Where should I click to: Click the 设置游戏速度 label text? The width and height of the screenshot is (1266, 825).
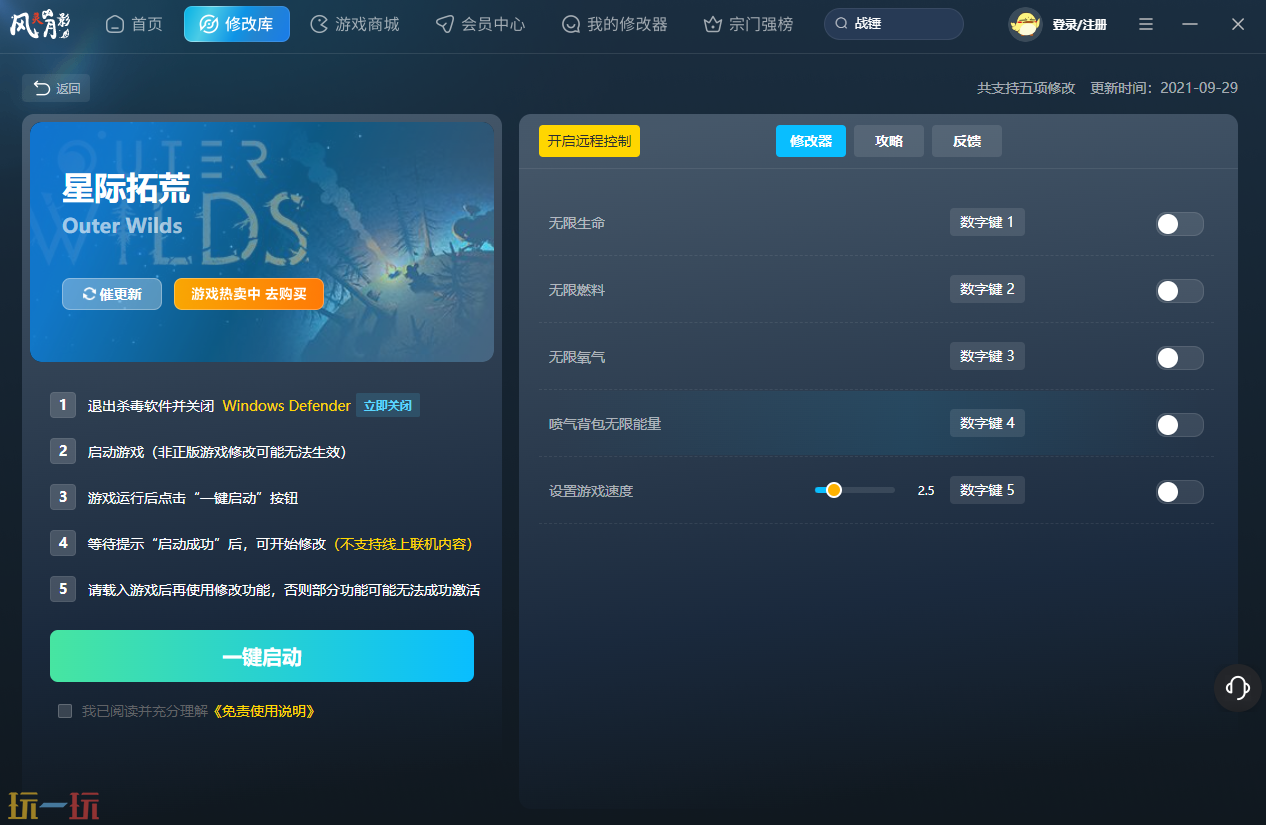590,491
